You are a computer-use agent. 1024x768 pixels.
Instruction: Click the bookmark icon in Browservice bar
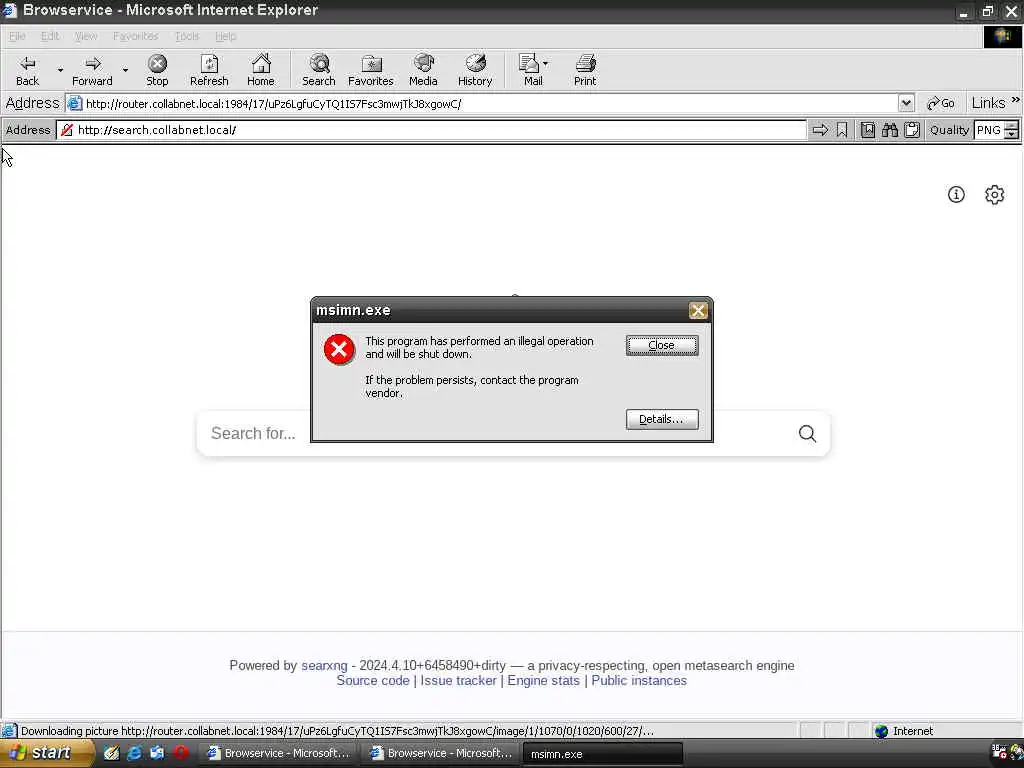click(x=842, y=130)
